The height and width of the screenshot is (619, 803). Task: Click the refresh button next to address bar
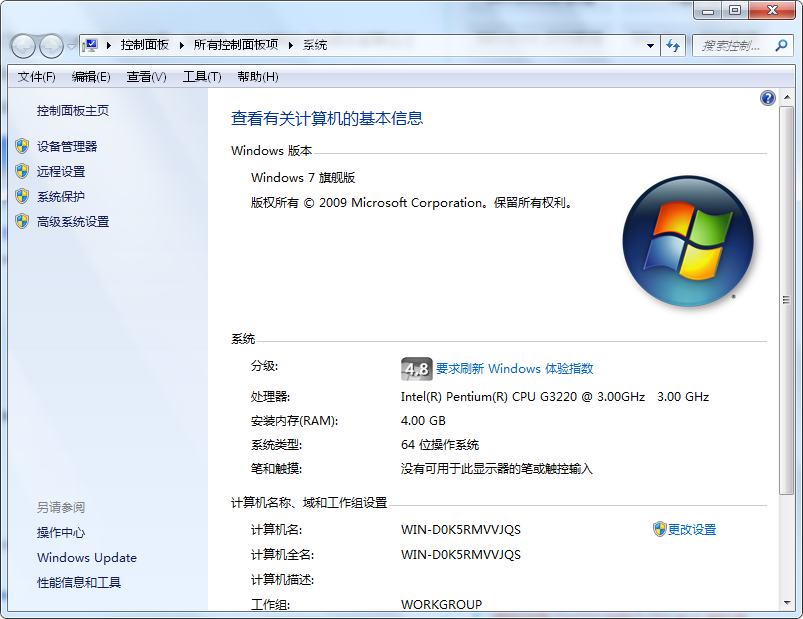pos(673,46)
